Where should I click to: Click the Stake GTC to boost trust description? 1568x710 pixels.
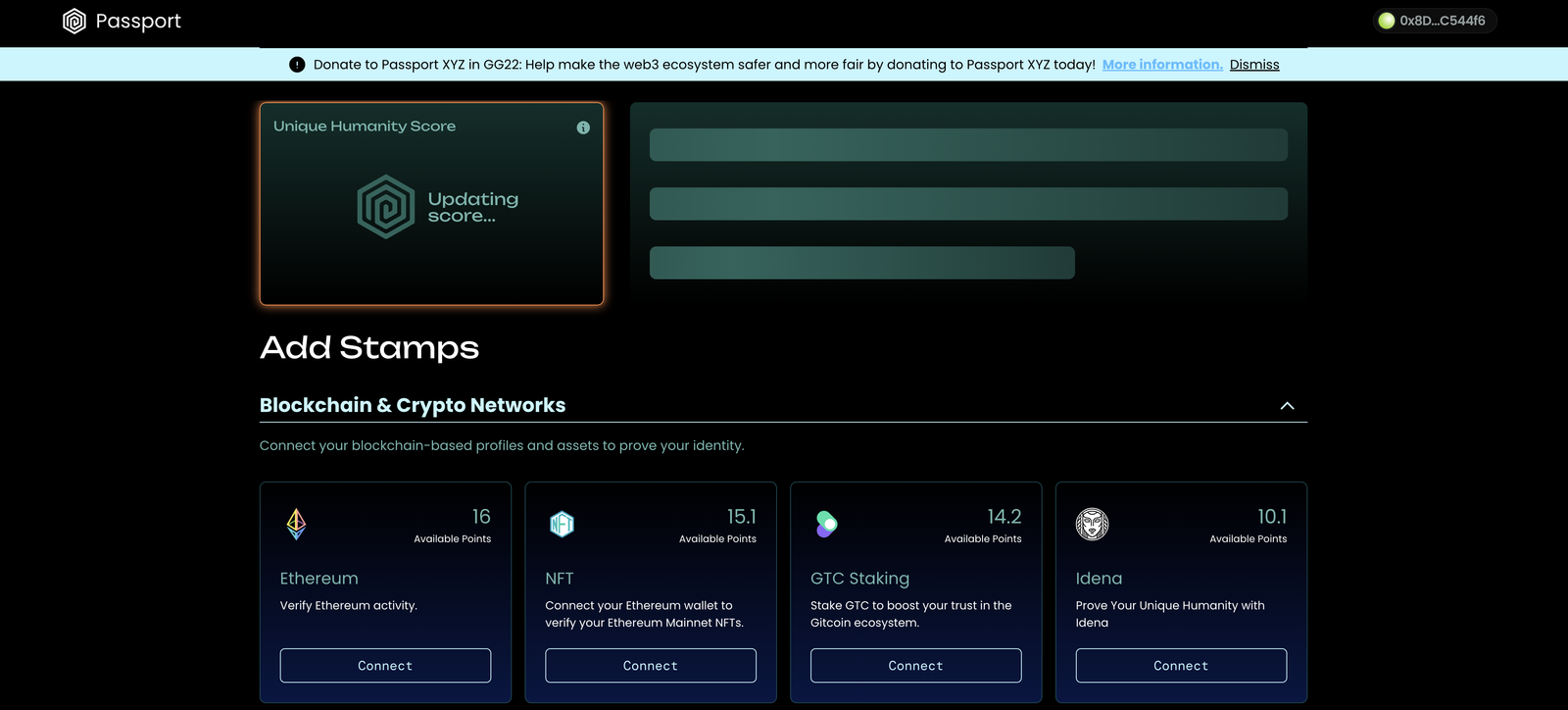pyautogui.click(x=911, y=614)
